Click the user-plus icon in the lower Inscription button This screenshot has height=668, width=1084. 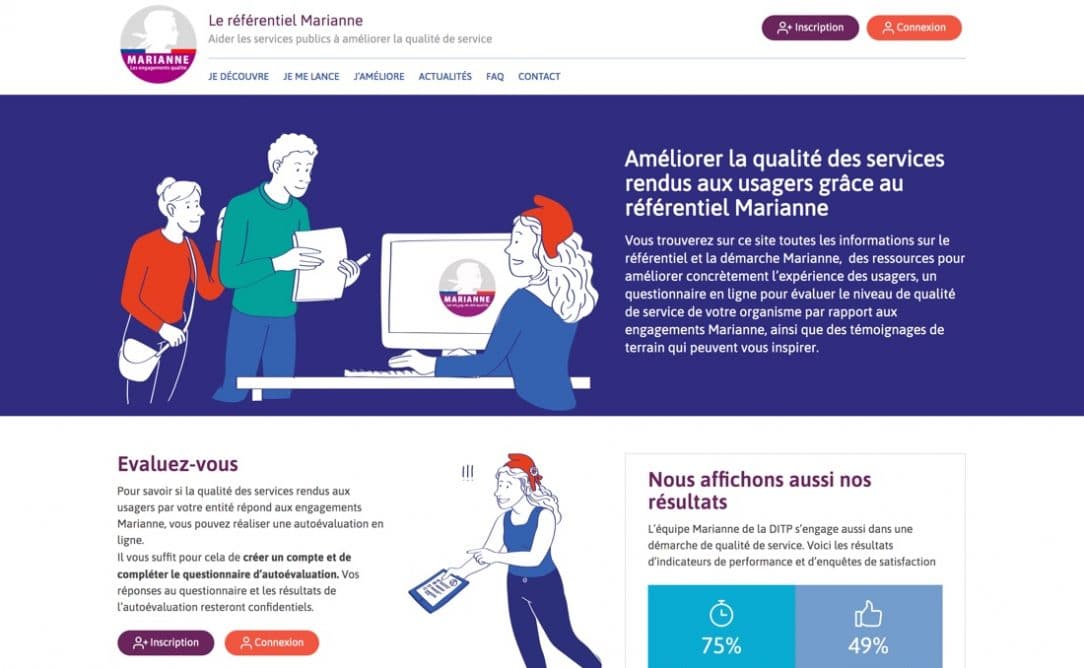coord(140,642)
